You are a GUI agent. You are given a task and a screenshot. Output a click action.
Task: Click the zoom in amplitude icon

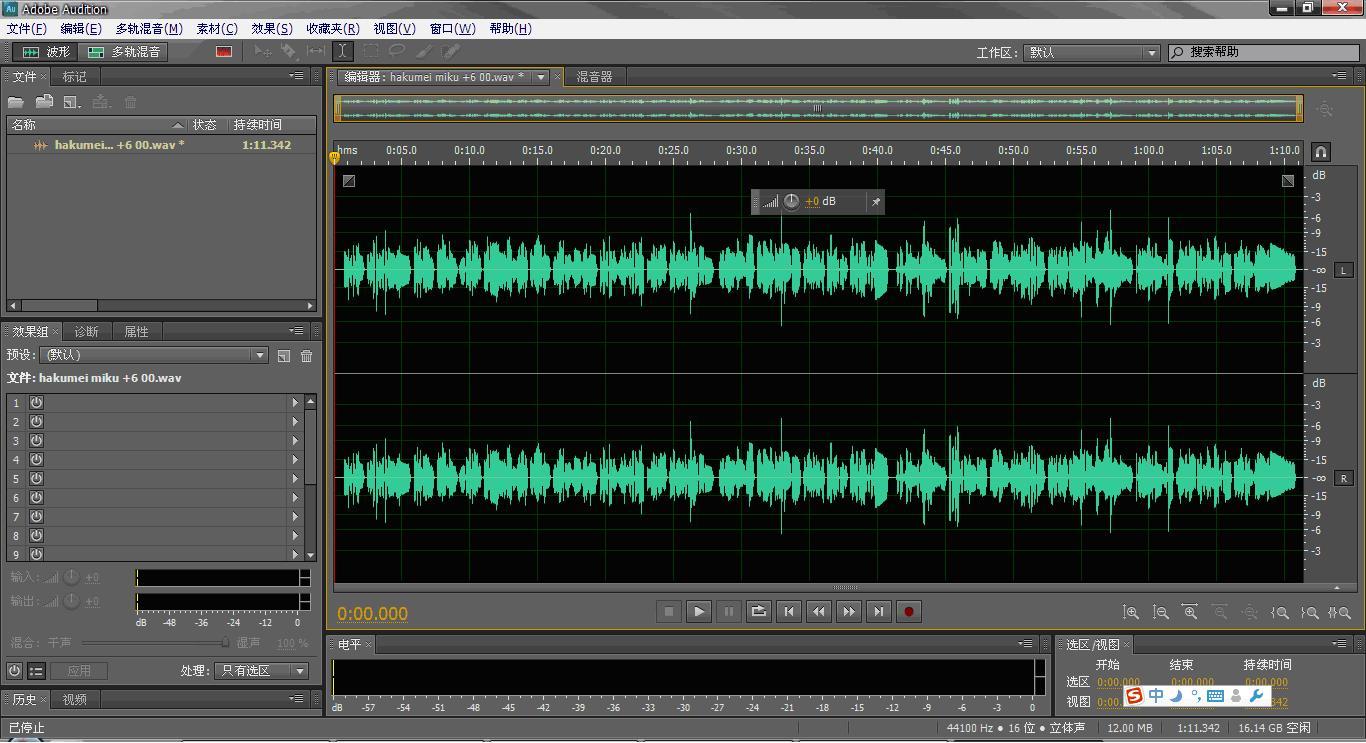point(1131,612)
